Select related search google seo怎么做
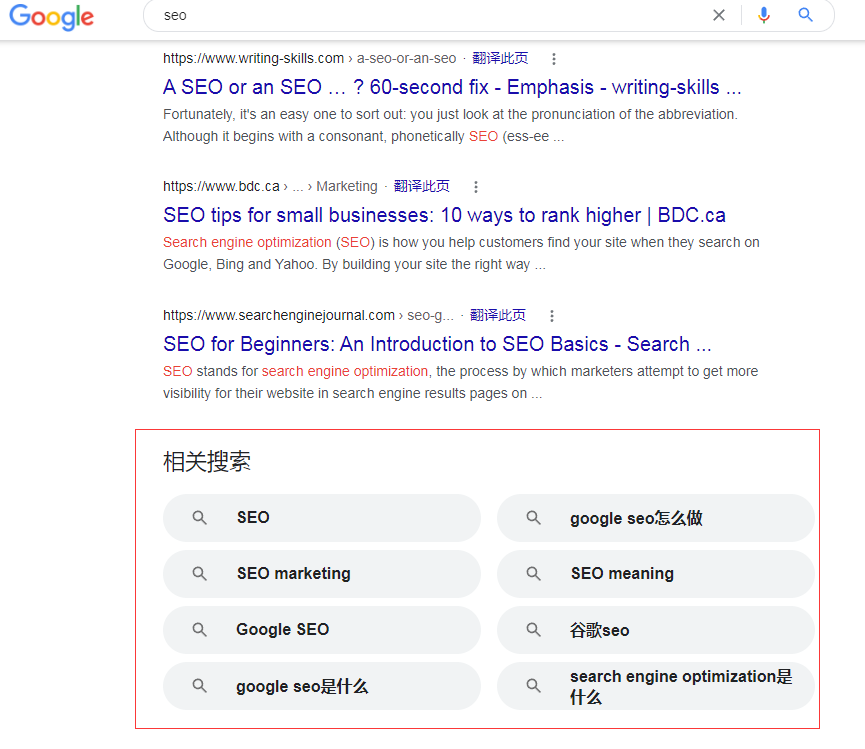Image resolution: width=865 pixels, height=749 pixels. (656, 518)
